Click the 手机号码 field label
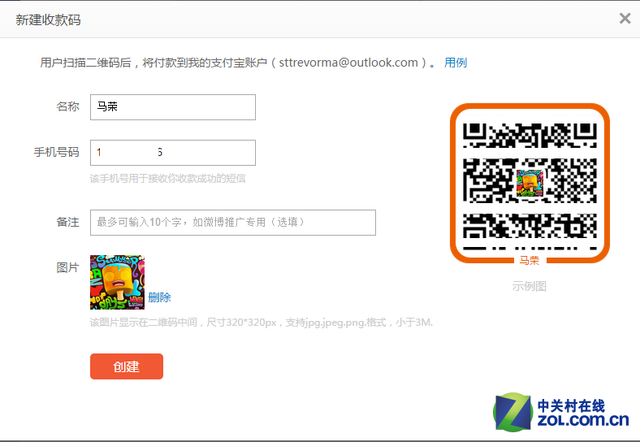This screenshot has height=442, width=640. tap(56, 152)
